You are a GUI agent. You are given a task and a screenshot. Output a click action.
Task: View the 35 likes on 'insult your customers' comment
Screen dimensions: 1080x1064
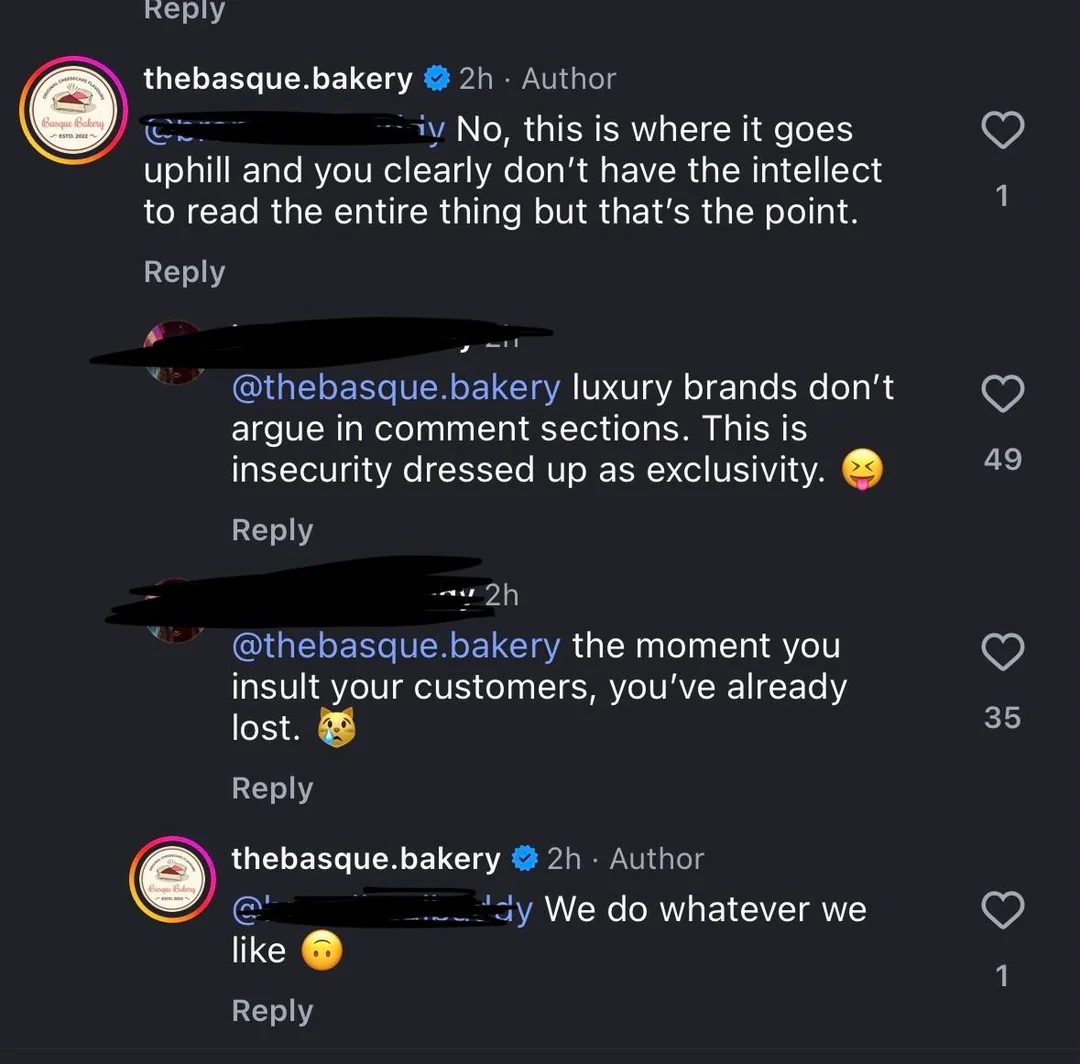click(1002, 717)
